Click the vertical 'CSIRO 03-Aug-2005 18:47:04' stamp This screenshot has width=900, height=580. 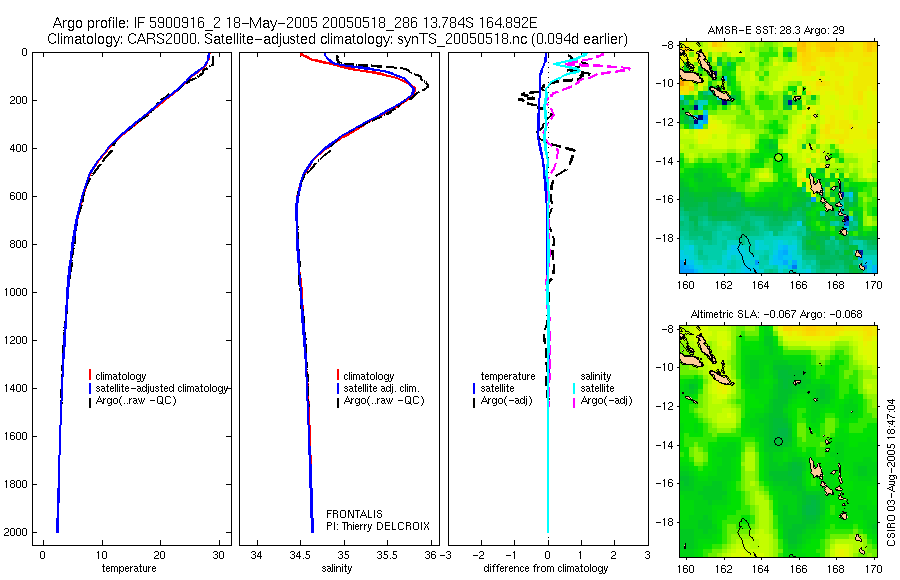pos(891,472)
